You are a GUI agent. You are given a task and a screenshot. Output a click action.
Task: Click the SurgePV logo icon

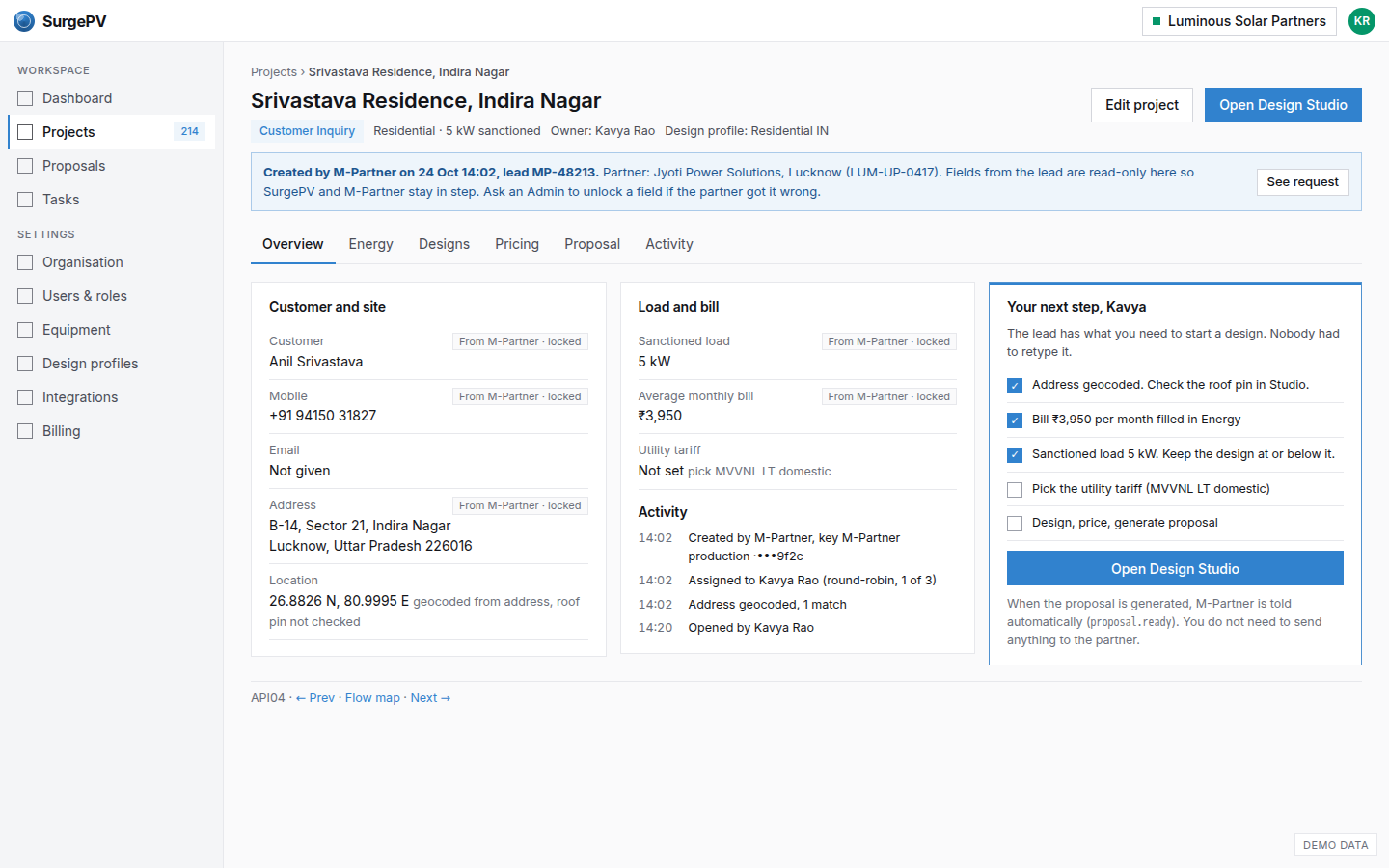coord(24,21)
